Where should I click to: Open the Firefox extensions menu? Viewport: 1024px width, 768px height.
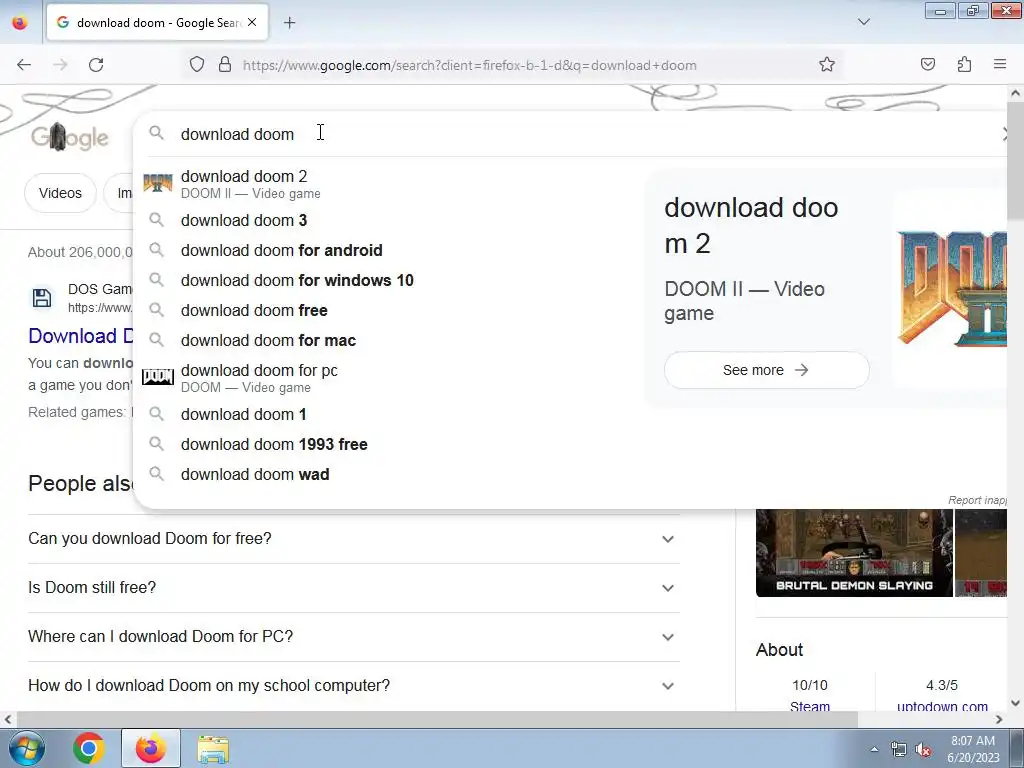coord(964,65)
